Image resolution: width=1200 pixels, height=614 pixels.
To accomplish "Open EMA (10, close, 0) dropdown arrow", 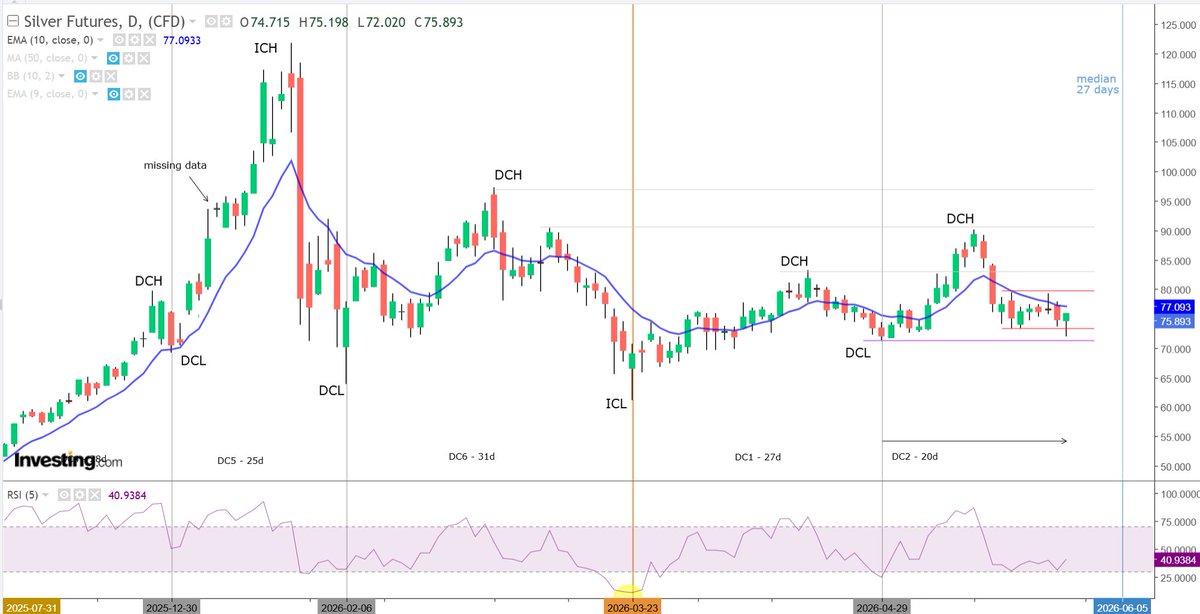I will 100,41.
